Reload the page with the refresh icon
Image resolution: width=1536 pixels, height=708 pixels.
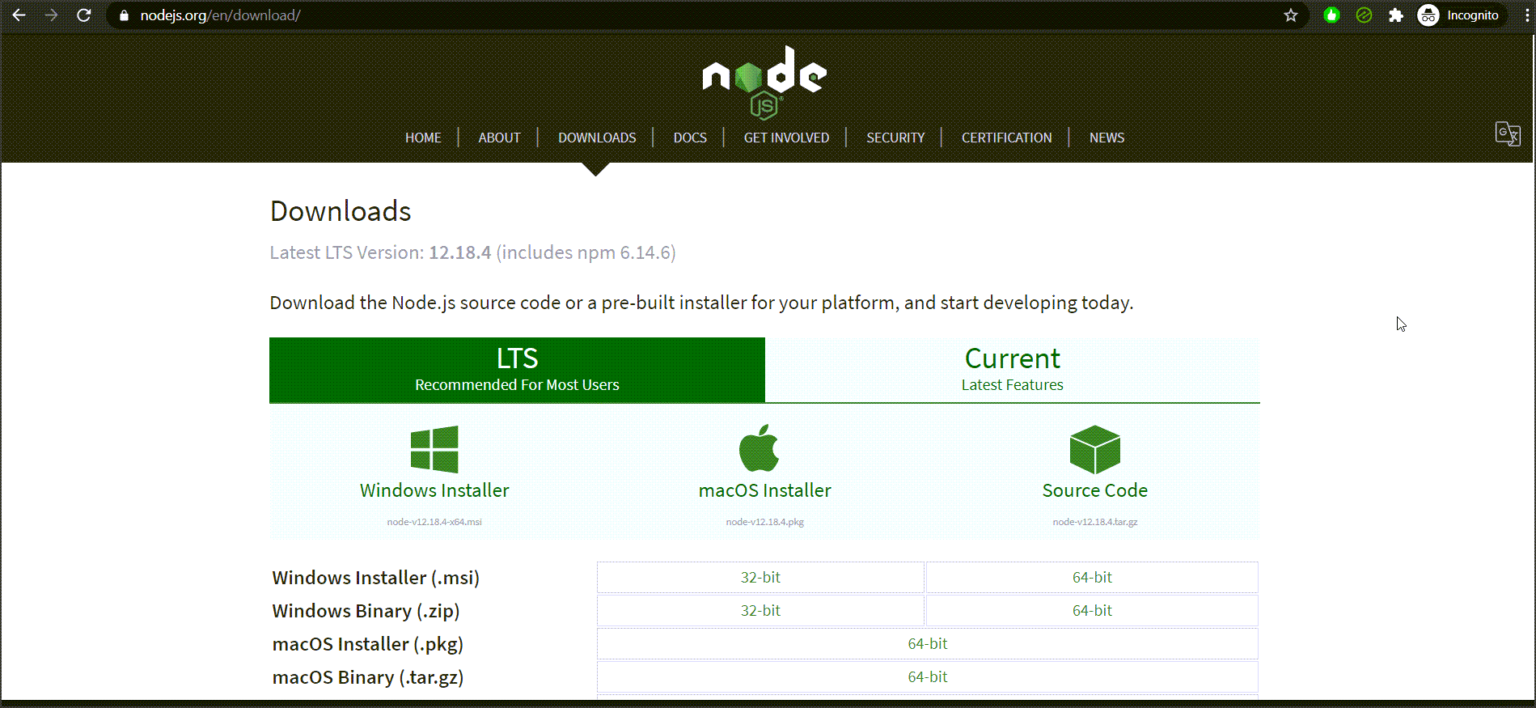coord(84,15)
